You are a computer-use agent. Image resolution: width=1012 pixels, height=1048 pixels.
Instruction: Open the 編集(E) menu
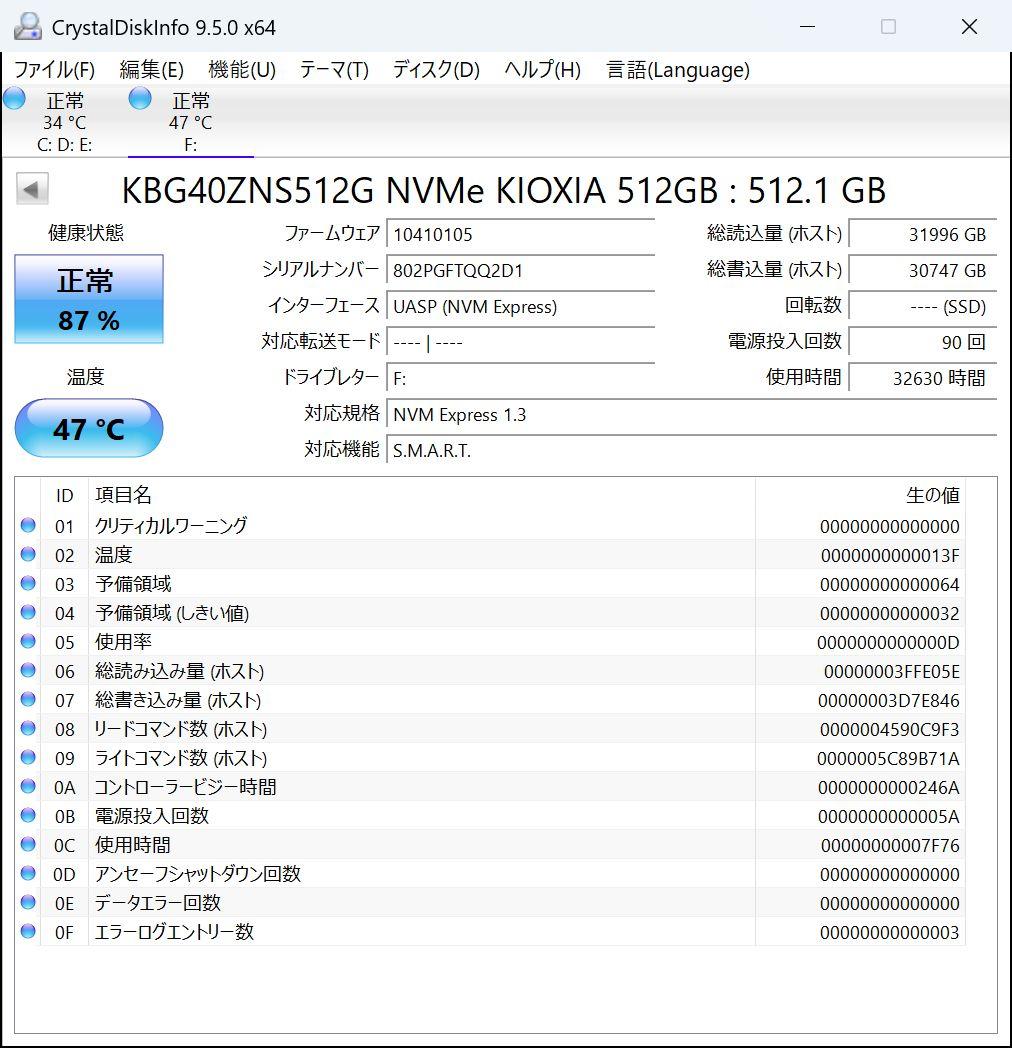point(151,70)
